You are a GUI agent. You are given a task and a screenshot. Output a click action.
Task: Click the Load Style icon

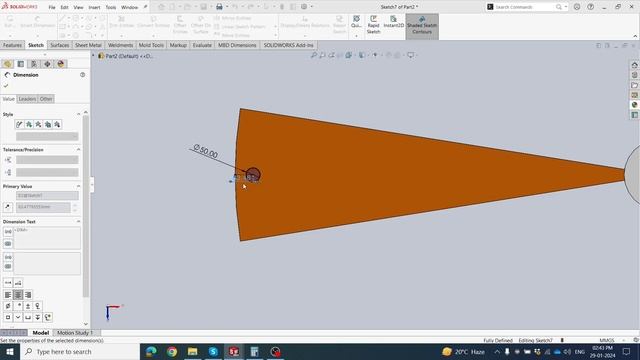(x=57, y=124)
